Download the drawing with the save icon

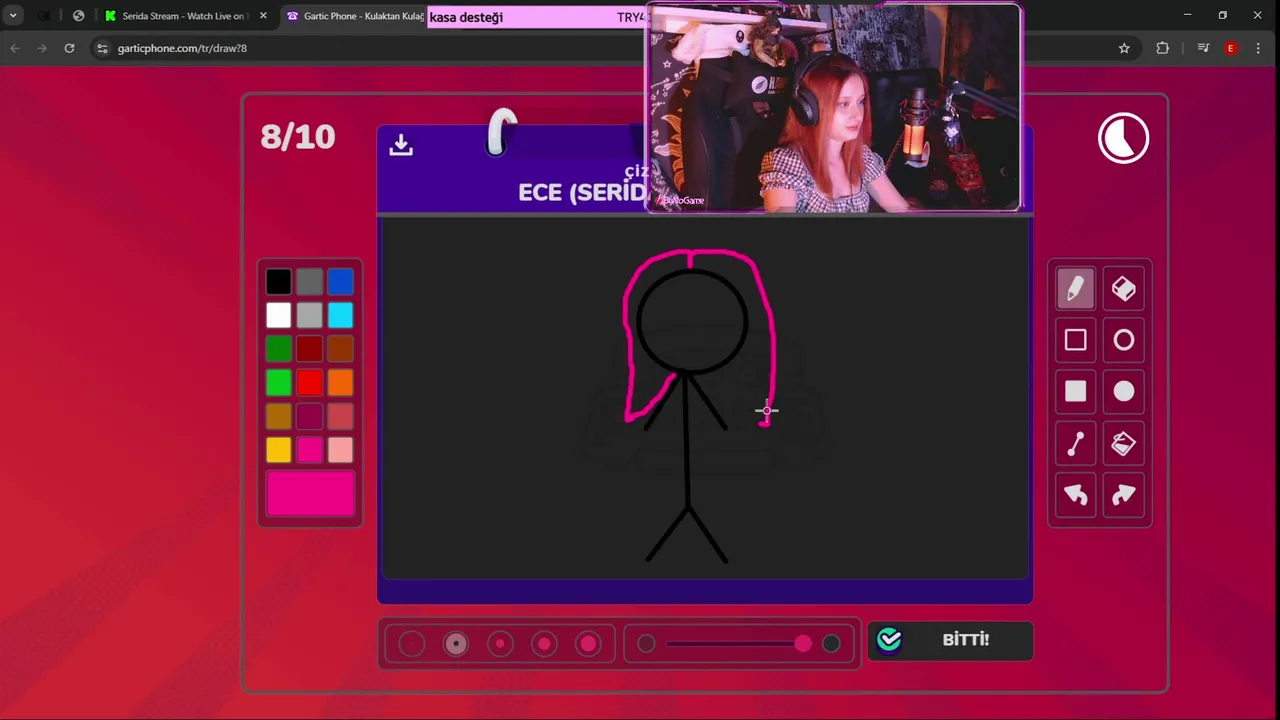click(x=401, y=145)
